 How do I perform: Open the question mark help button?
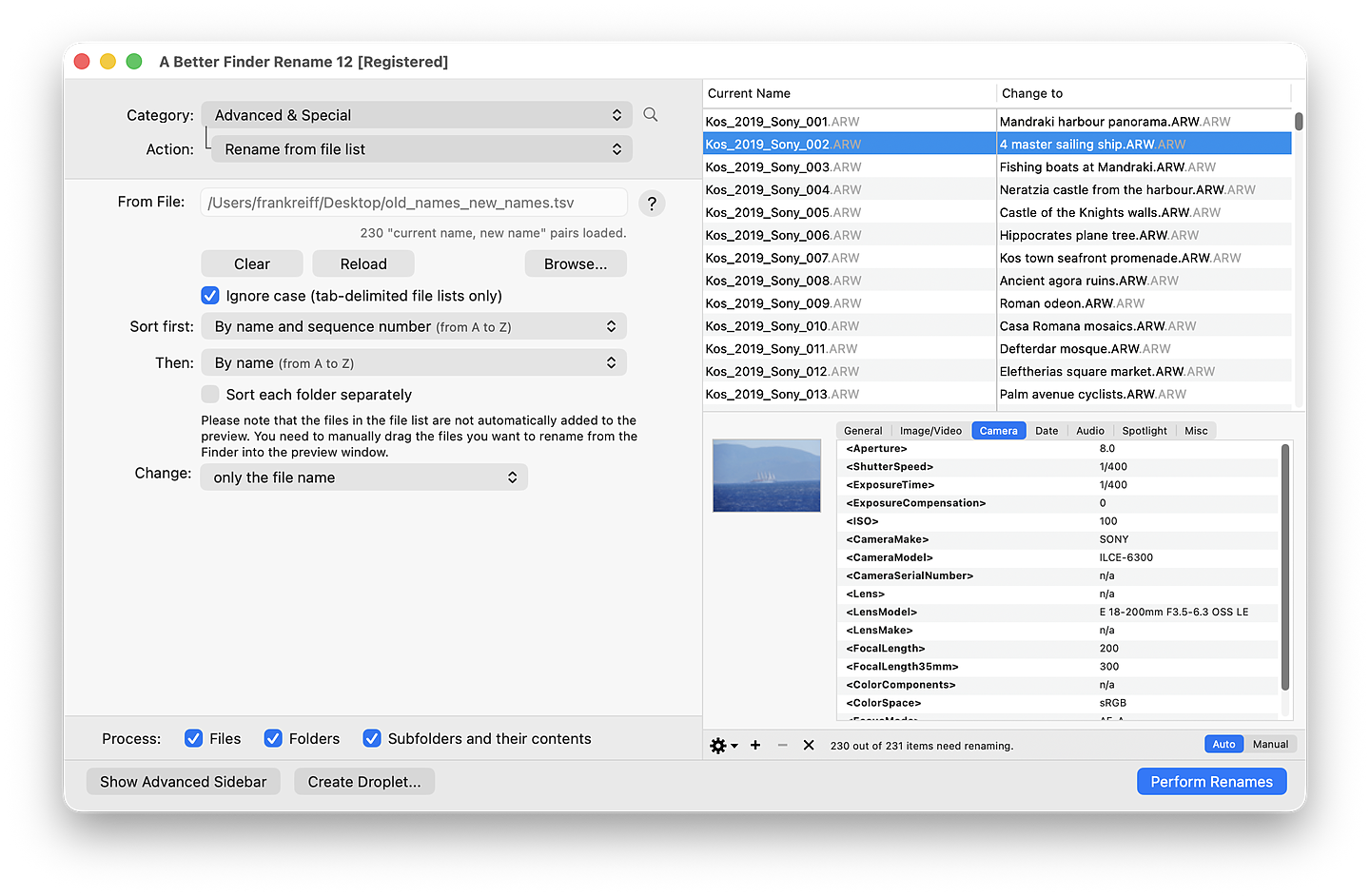pos(652,203)
